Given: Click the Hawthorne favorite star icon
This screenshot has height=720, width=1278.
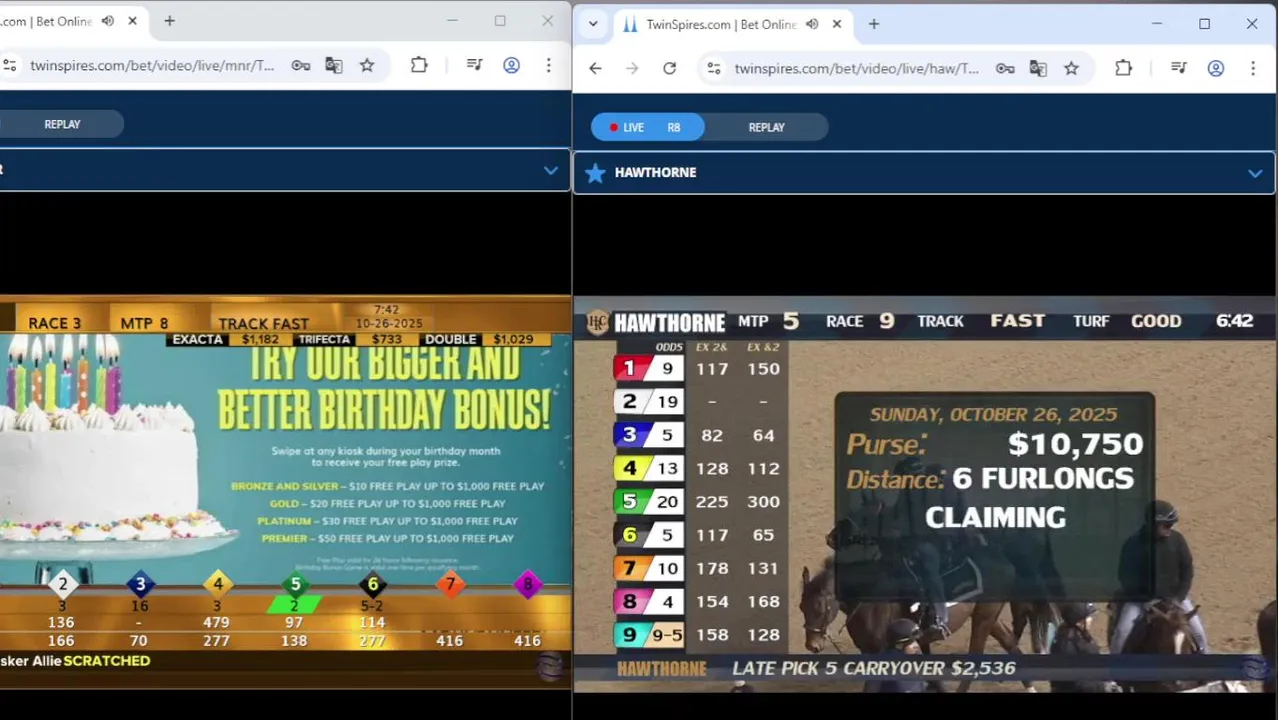Looking at the screenshot, I should 595,172.
